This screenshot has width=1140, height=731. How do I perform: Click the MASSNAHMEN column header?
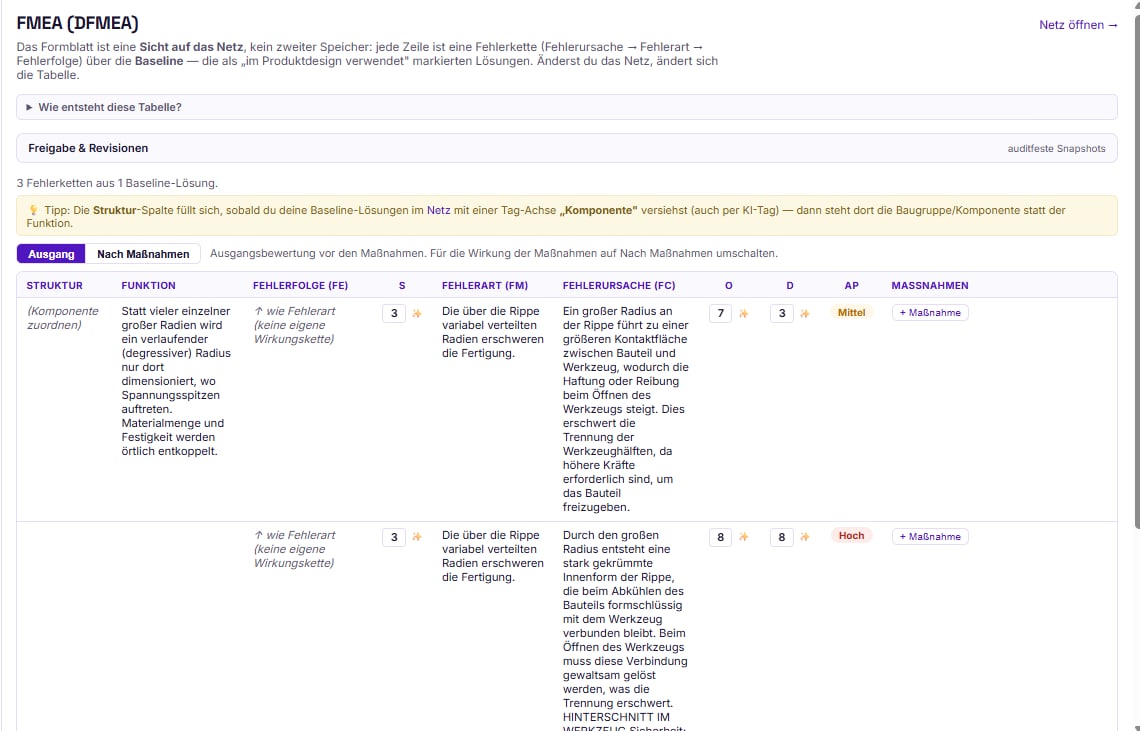click(x=930, y=286)
